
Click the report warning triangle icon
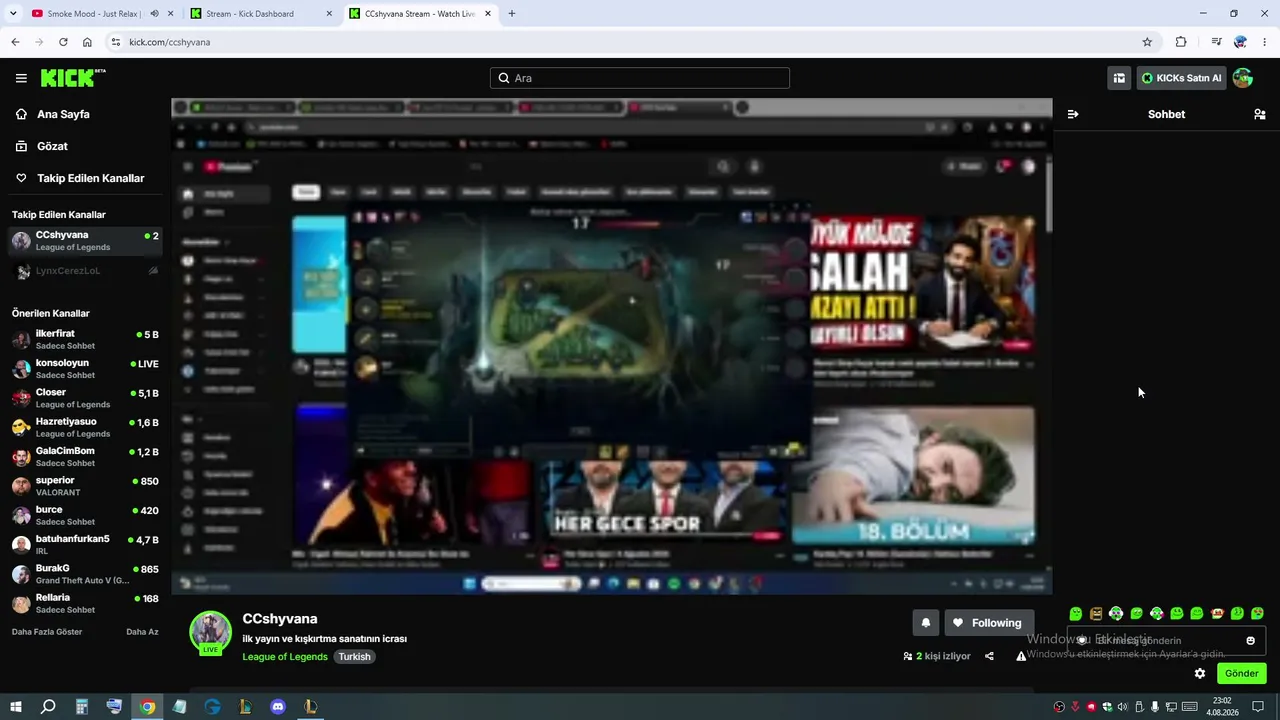pos(1021,656)
